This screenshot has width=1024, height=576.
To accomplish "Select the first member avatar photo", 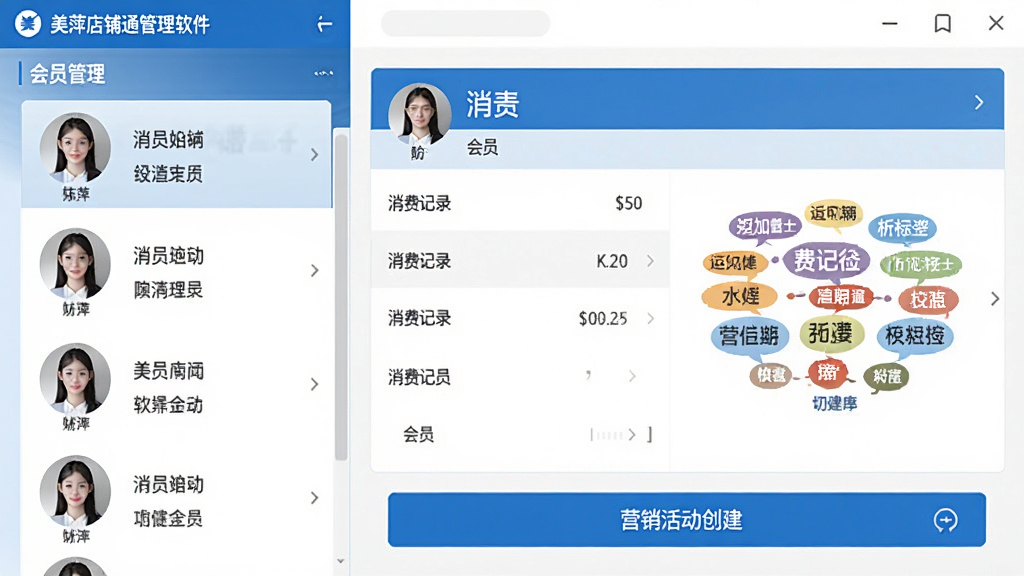I will click(x=75, y=148).
